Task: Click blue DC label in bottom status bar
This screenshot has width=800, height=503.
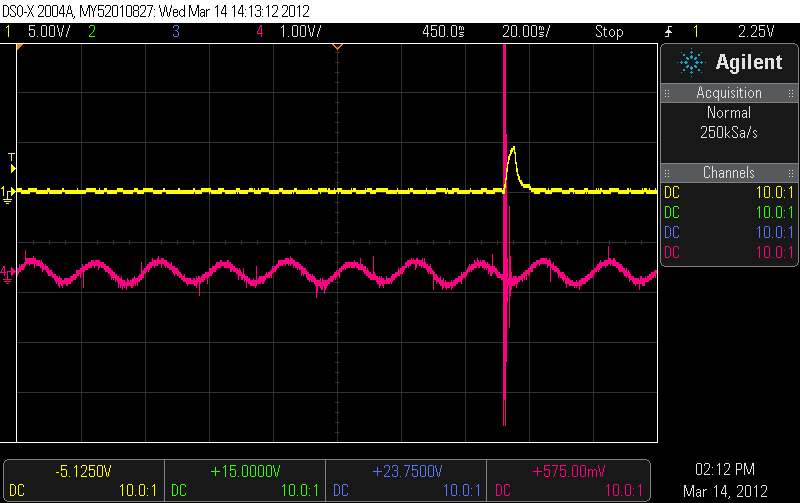Action: (x=341, y=491)
